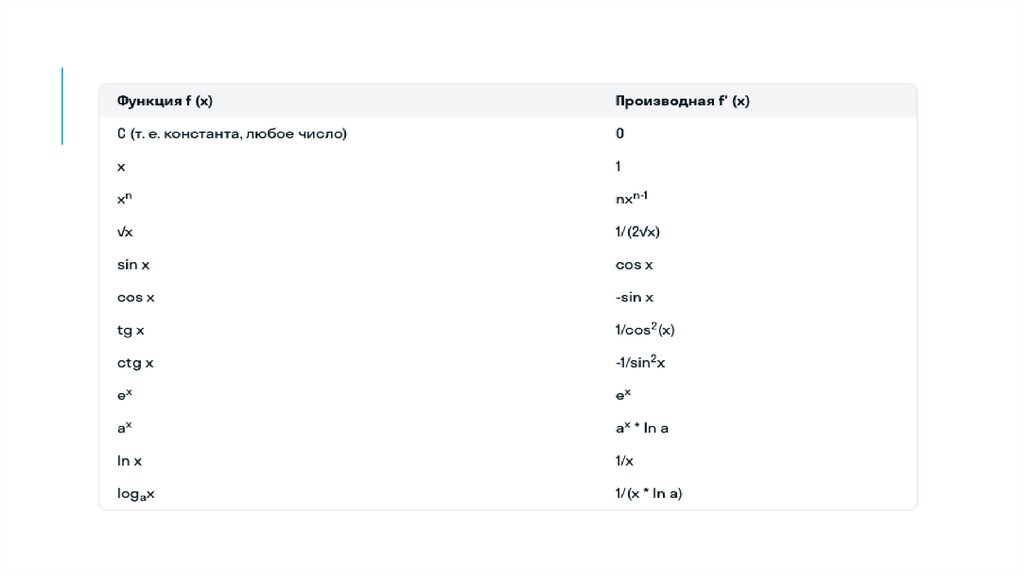Image resolution: width=1024 pixels, height=574 pixels.
Task: Select the constant C function cell
Action: pyautogui.click(x=231, y=133)
